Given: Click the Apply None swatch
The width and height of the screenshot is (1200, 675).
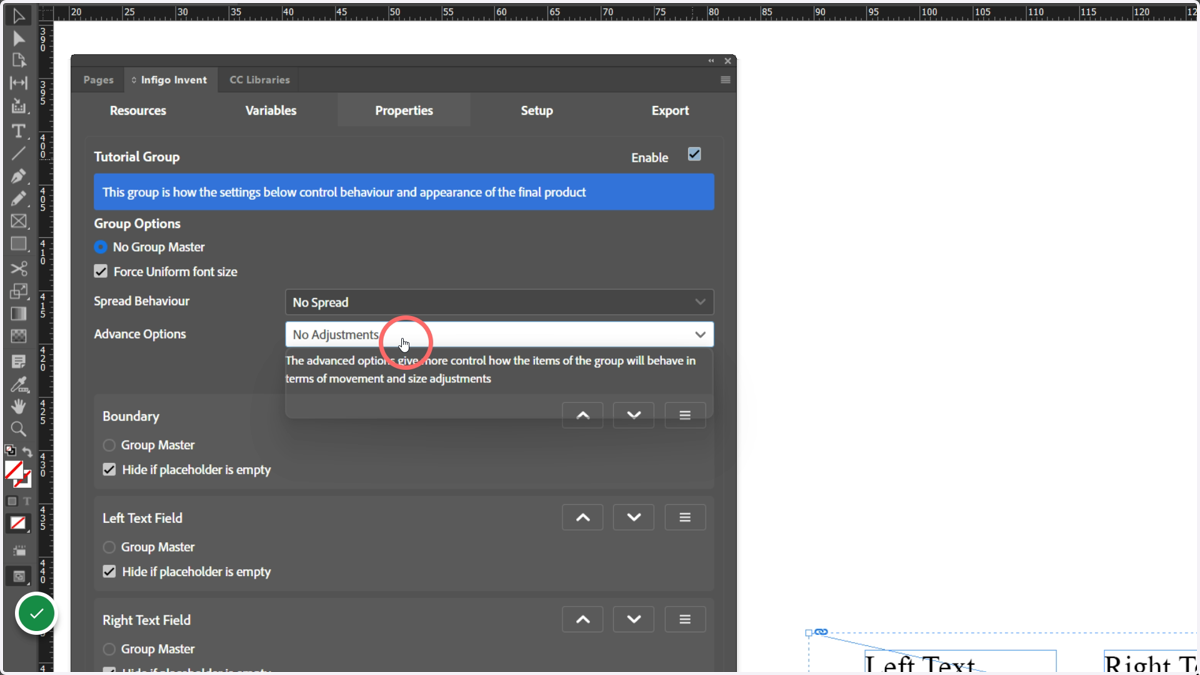Looking at the screenshot, I should coord(18,523).
